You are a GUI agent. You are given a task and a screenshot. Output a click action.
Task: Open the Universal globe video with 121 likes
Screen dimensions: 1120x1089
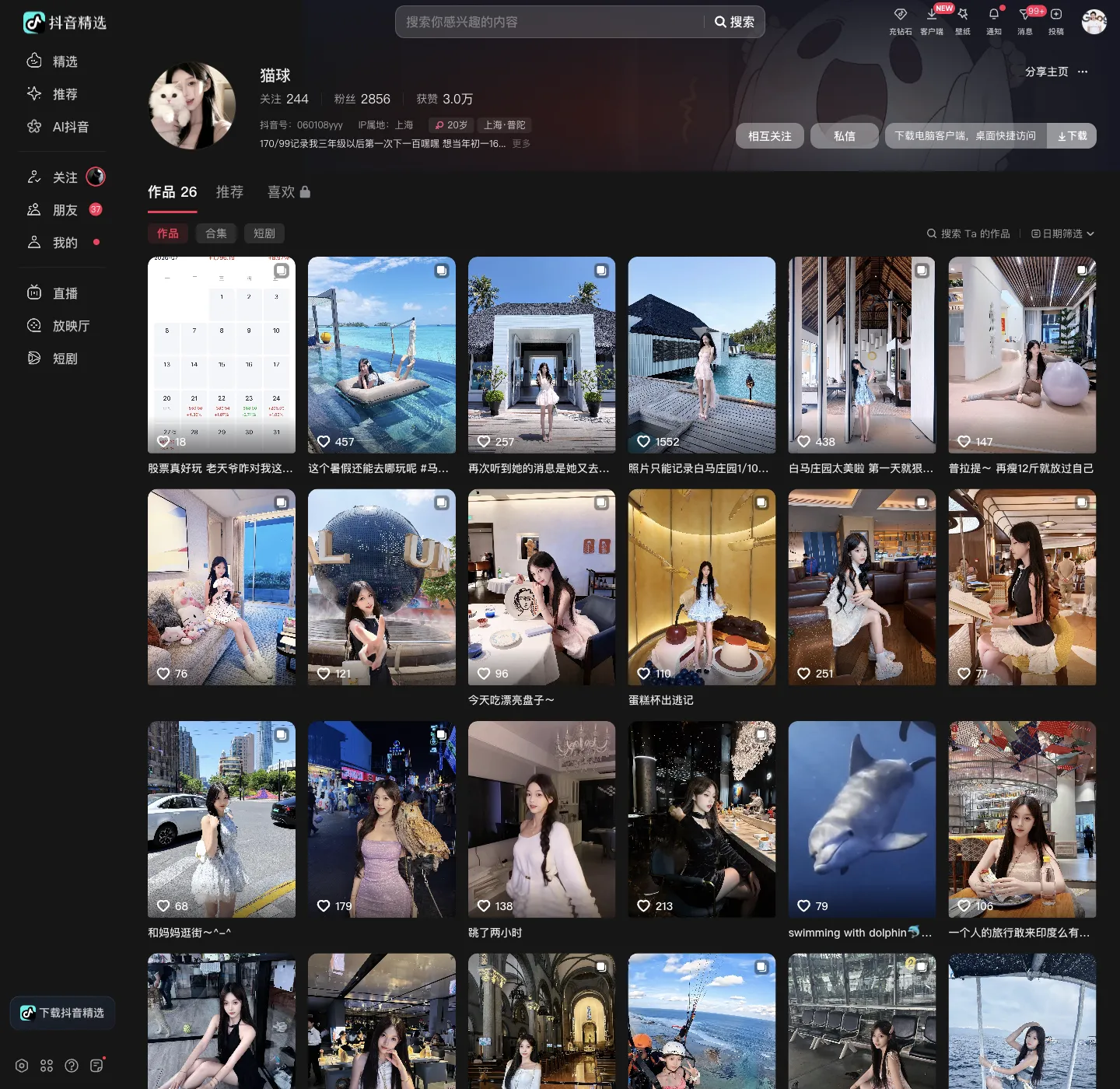[x=382, y=587]
